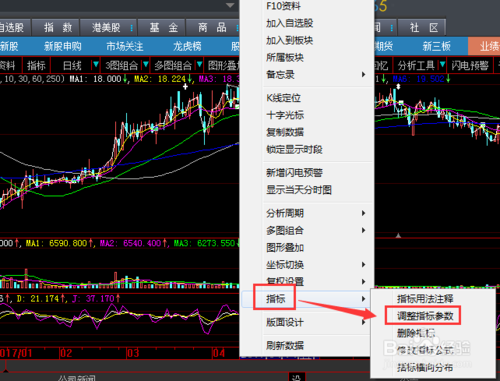The image size is (500, 381).
Task: Click the 指标 toolbar button
Action: click(x=36, y=66)
